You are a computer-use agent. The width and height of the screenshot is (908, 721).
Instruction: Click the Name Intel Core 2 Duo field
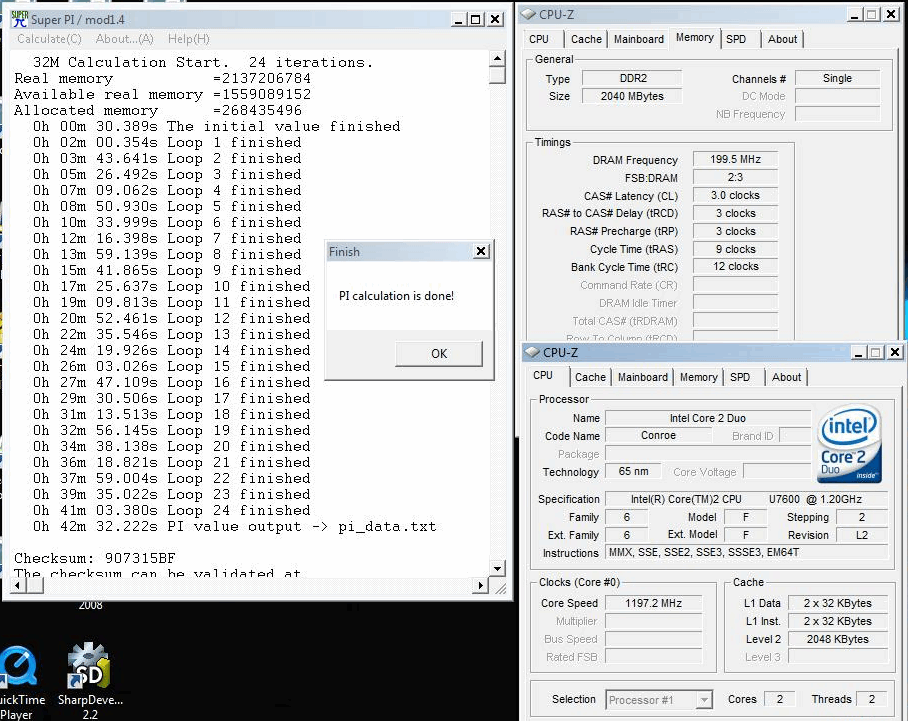708,418
